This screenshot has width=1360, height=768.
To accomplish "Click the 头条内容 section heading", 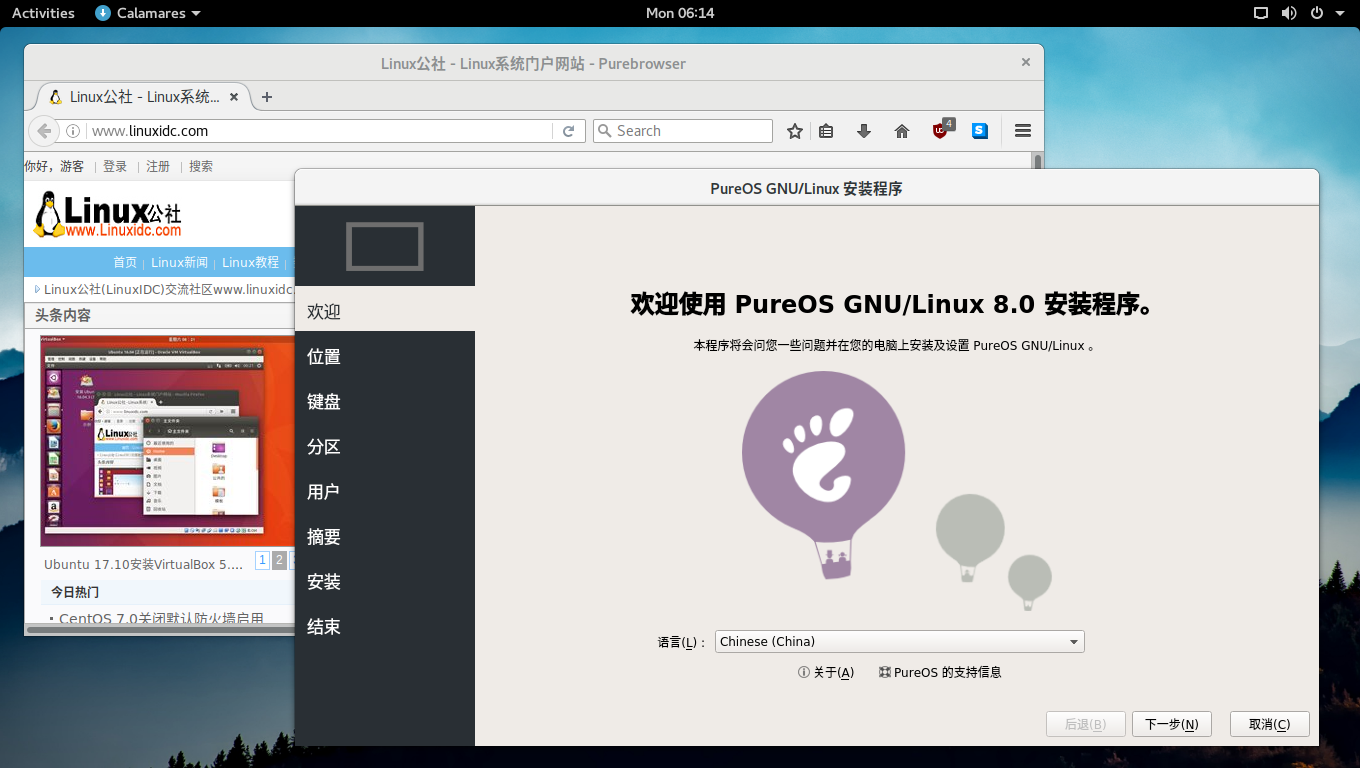I will click(63, 315).
